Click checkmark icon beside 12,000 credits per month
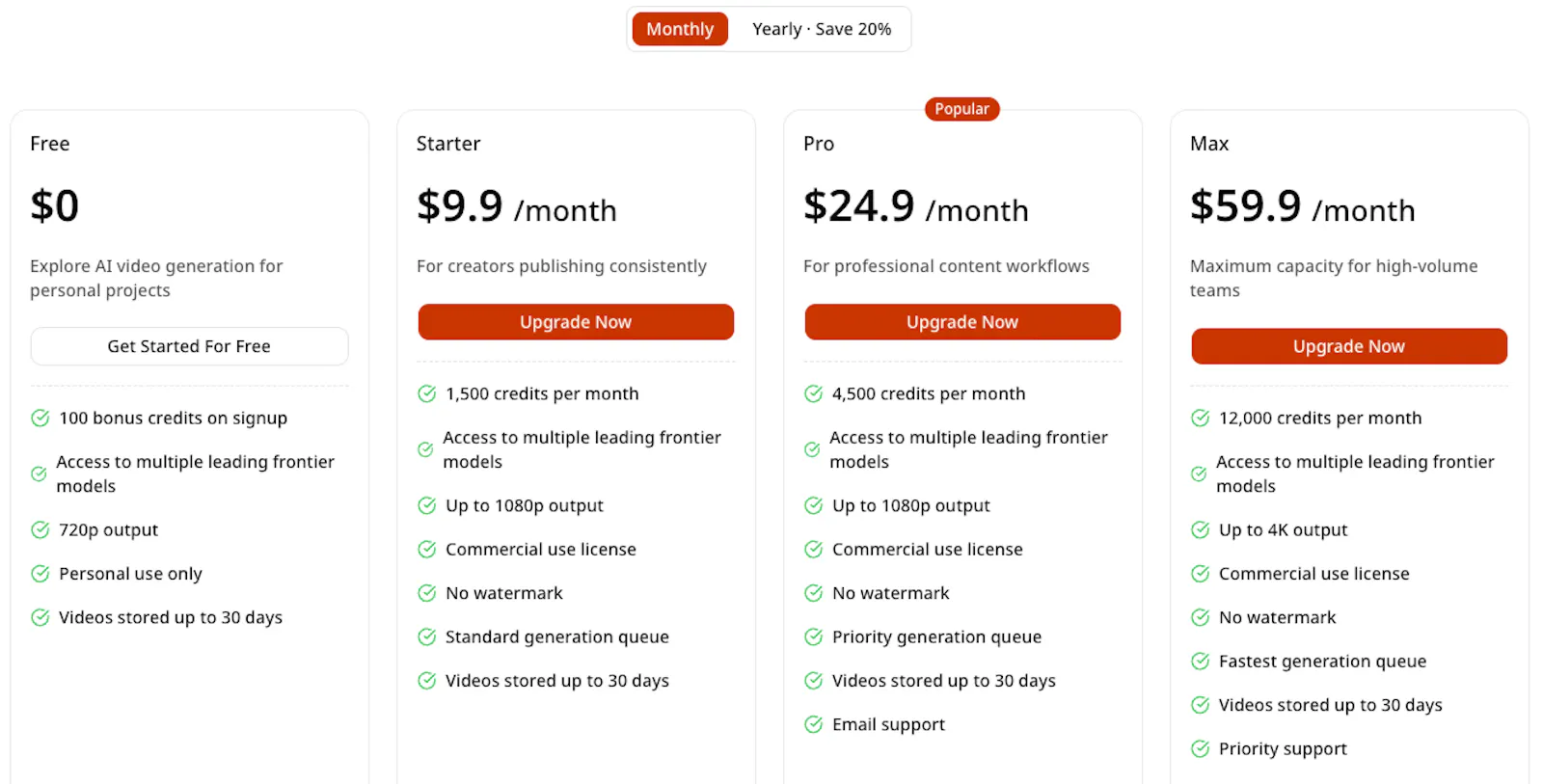 point(1201,418)
